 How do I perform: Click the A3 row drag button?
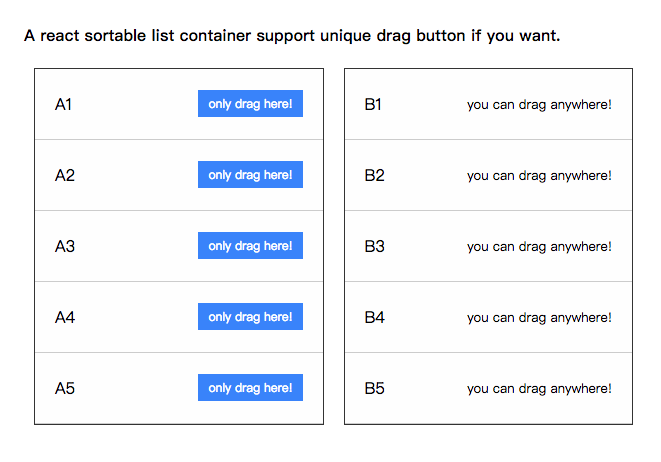[x=250, y=246]
